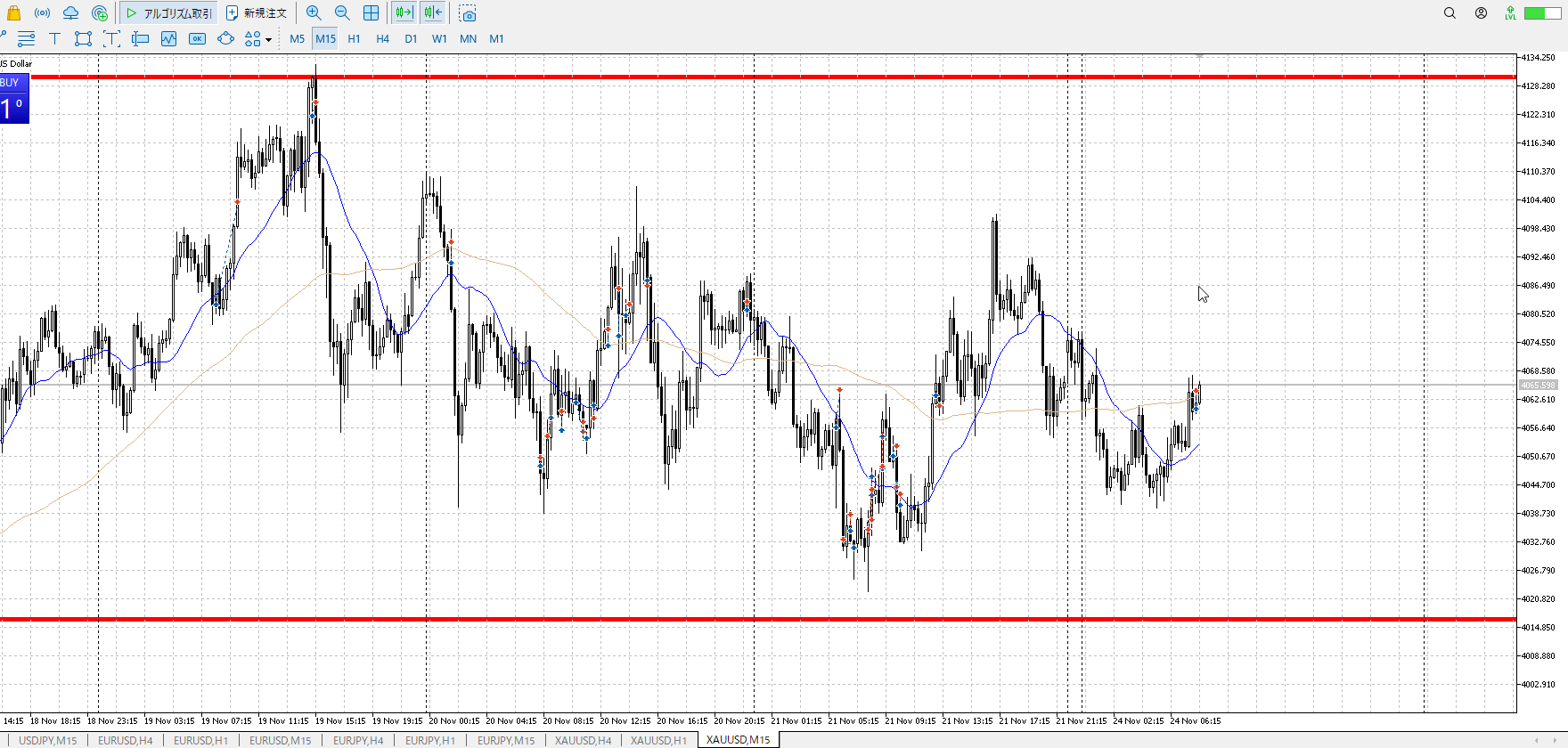Open the EURJPY,H4 chart tab
This screenshot has width=1568, height=748.
click(357, 740)
